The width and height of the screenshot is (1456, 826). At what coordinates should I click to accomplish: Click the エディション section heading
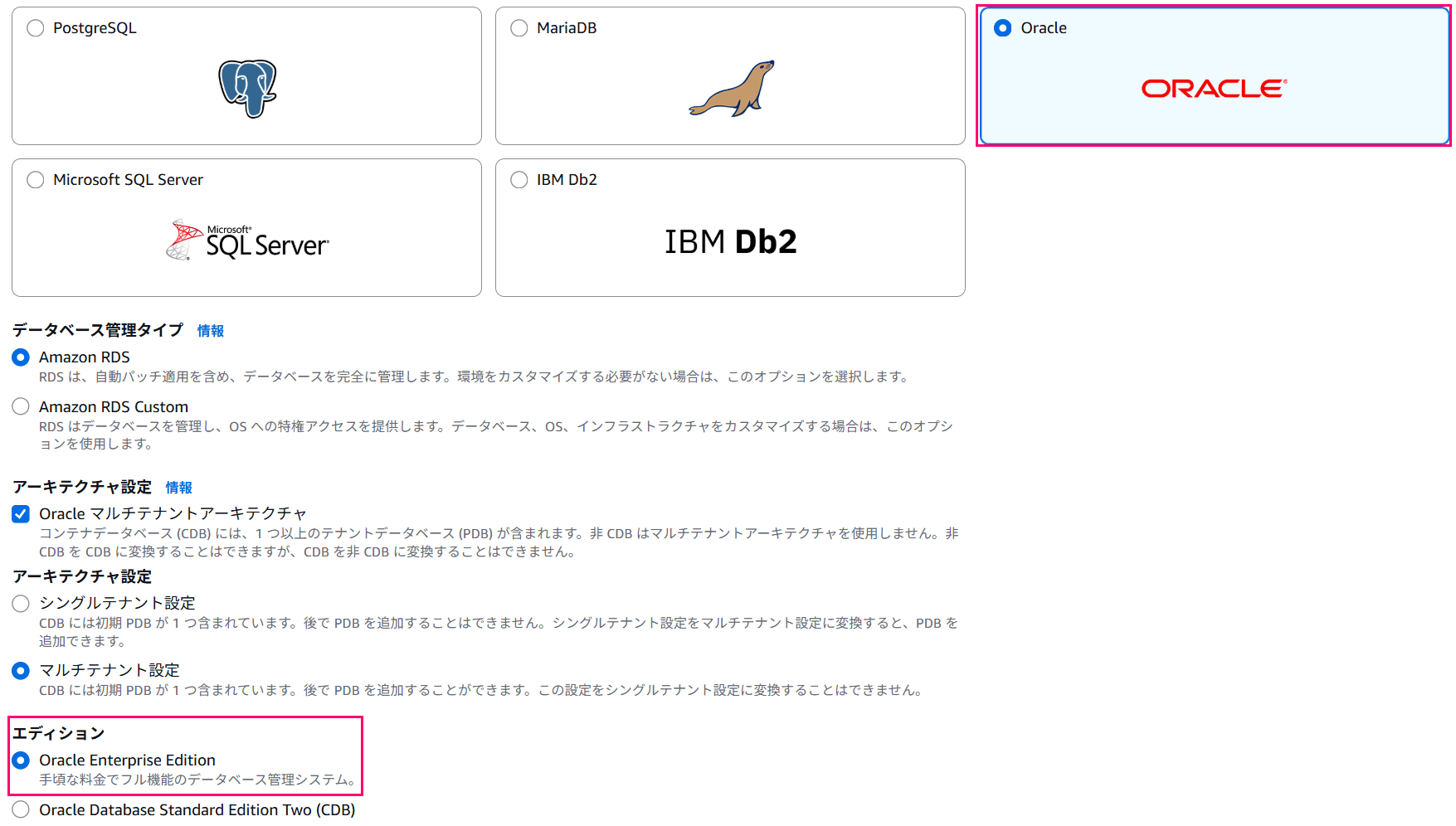pos(58,733)
